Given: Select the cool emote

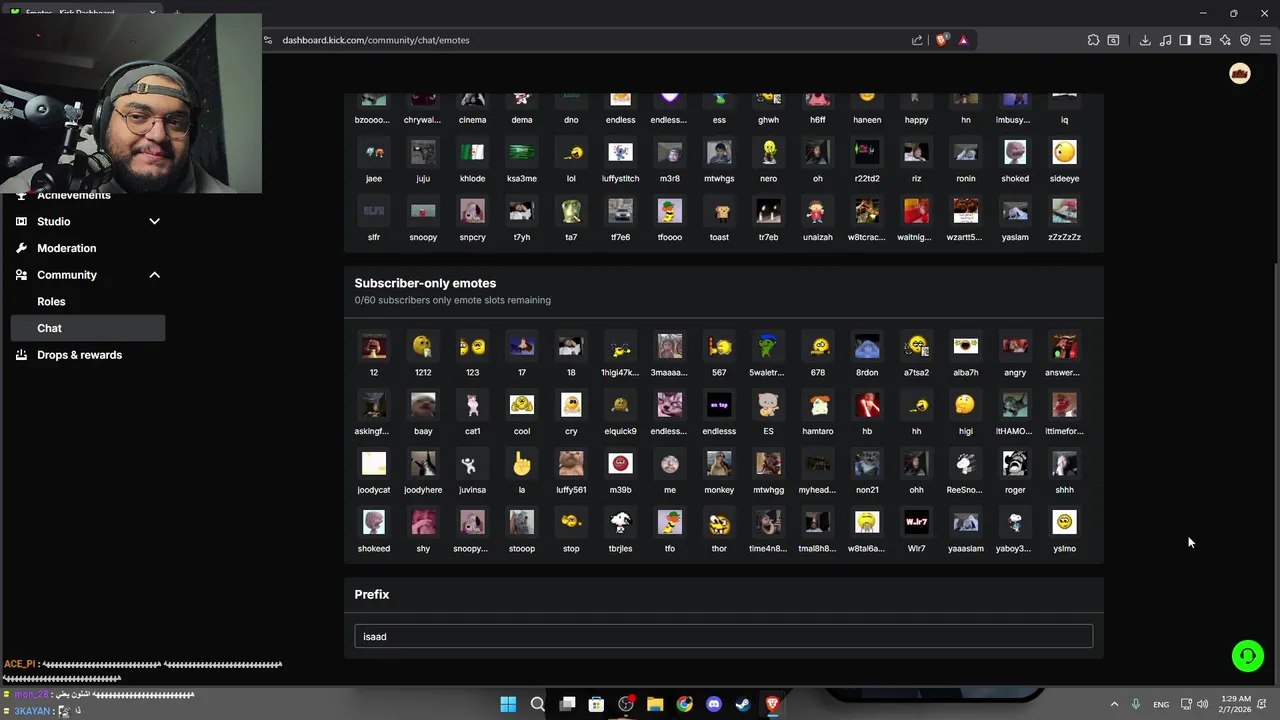Looking at the screenshot, I should (x=521, y=406).
